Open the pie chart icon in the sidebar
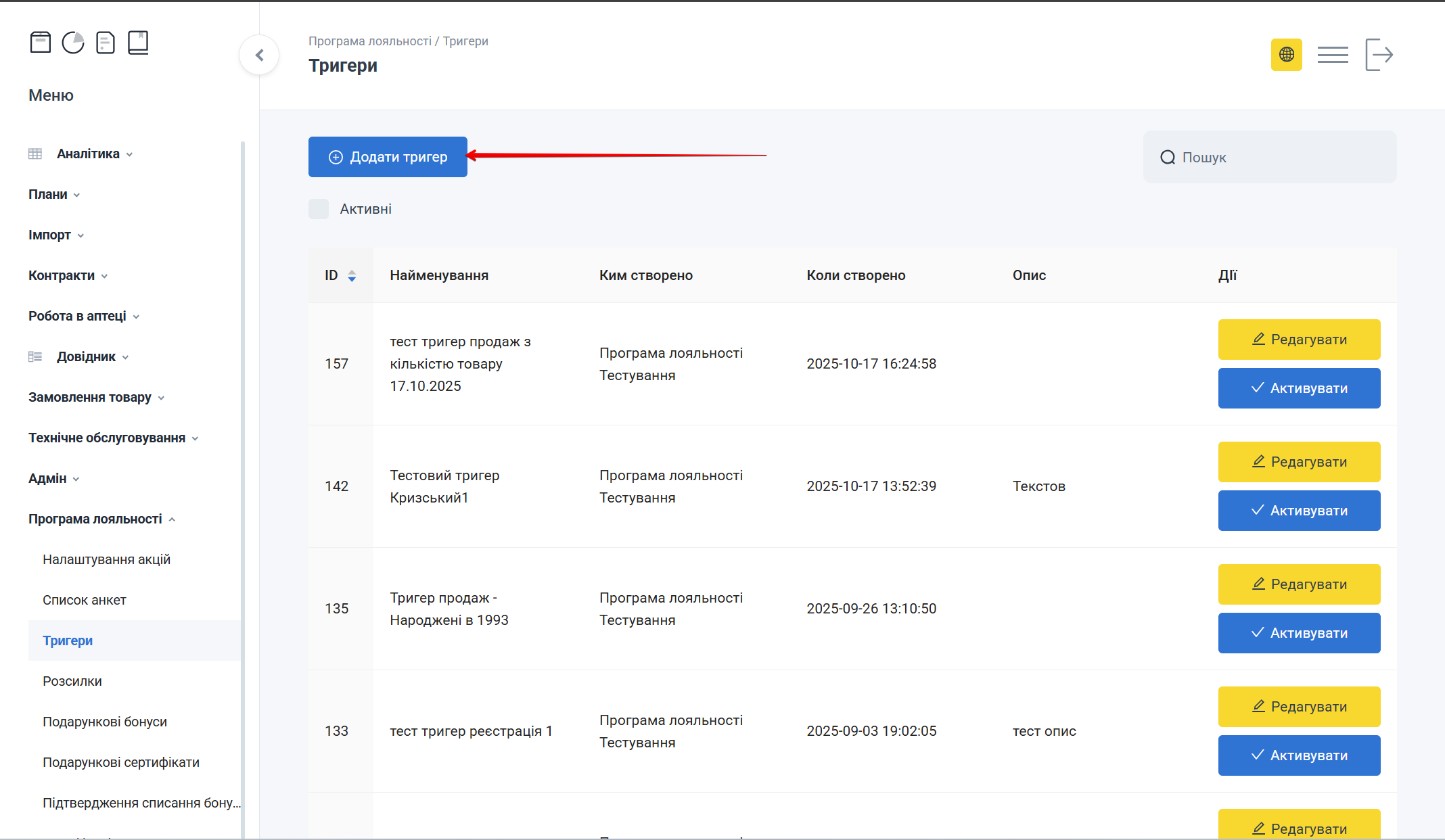Image resolution: width=1445 pixels, height=840 pixels. (73, 43)
